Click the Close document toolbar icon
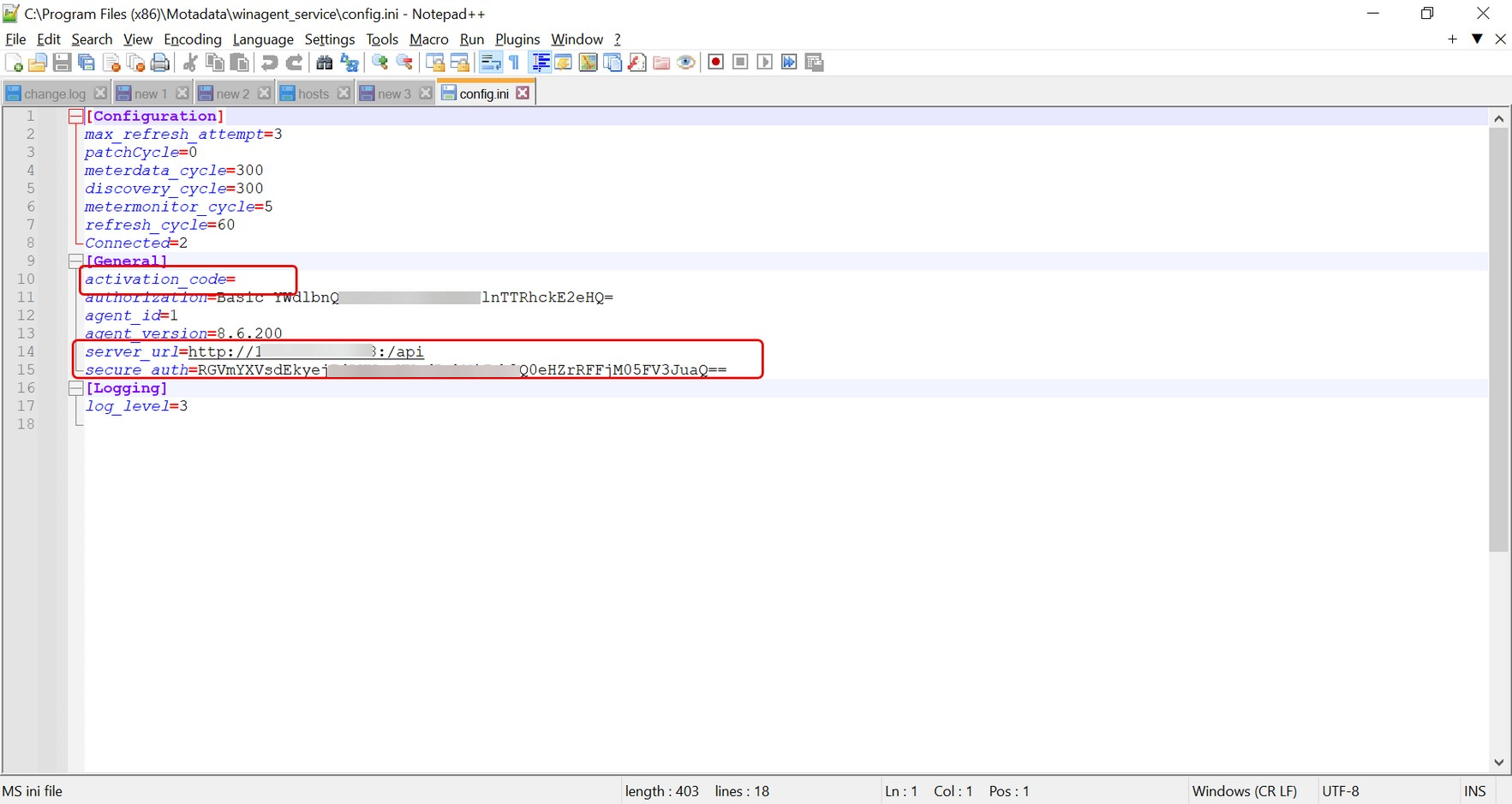 point(111,63)
